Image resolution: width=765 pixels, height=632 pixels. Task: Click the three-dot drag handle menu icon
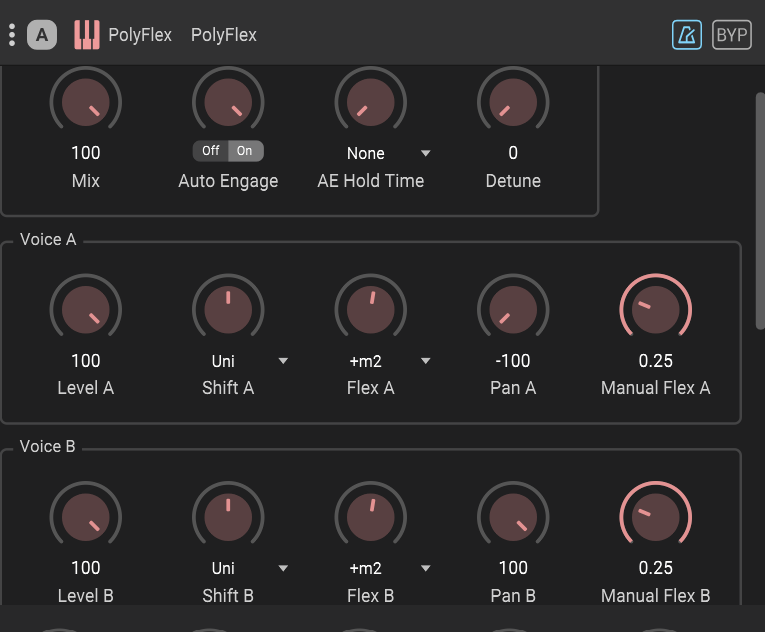[12, 35]
